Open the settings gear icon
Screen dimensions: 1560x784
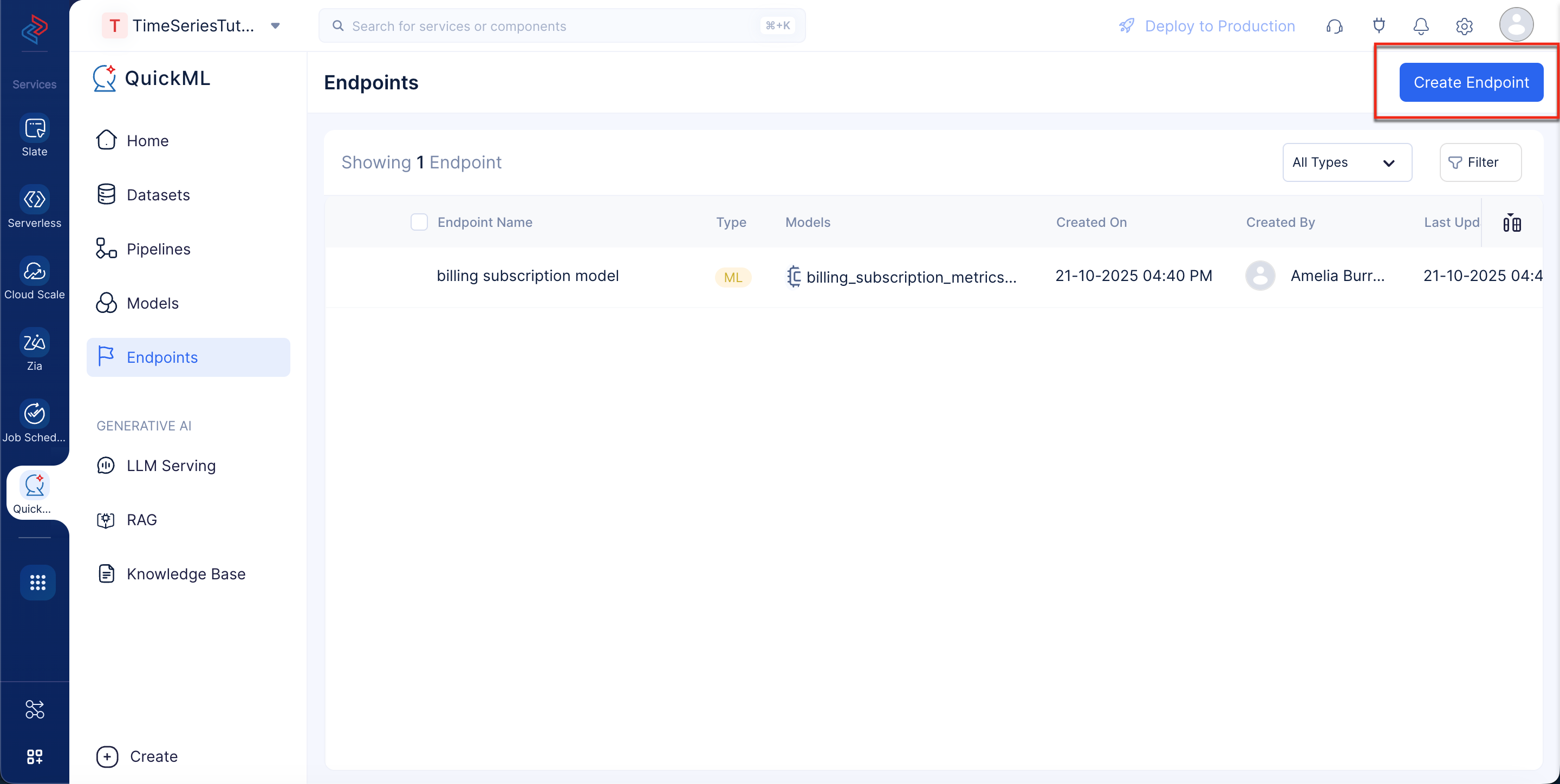point(1464,26)
